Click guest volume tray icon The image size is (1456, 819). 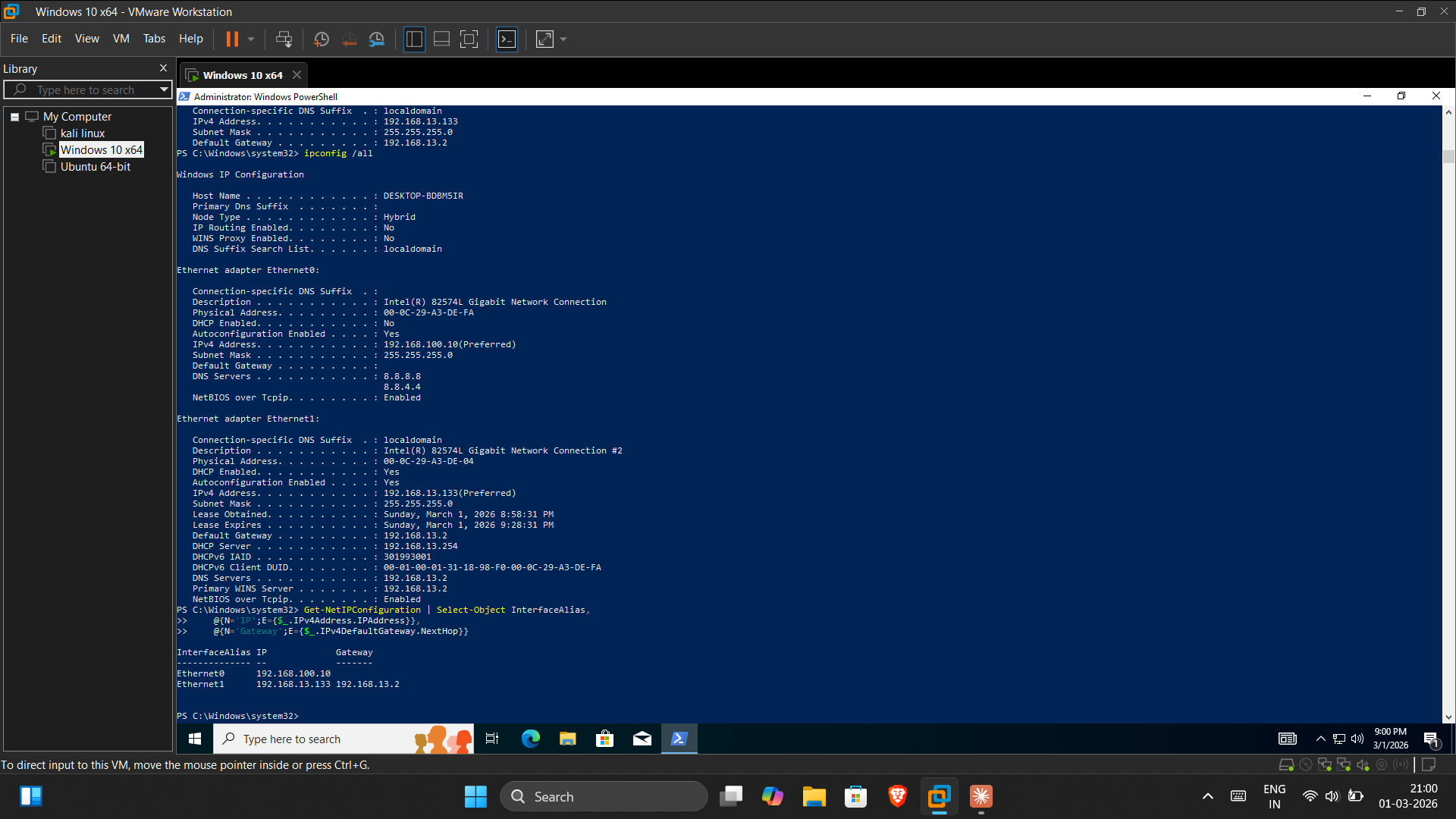tap(1357, 739)
